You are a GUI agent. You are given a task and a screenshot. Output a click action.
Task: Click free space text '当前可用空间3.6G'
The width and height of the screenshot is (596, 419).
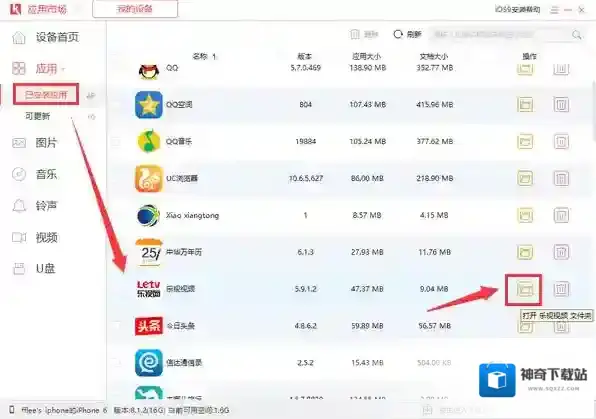198,410
